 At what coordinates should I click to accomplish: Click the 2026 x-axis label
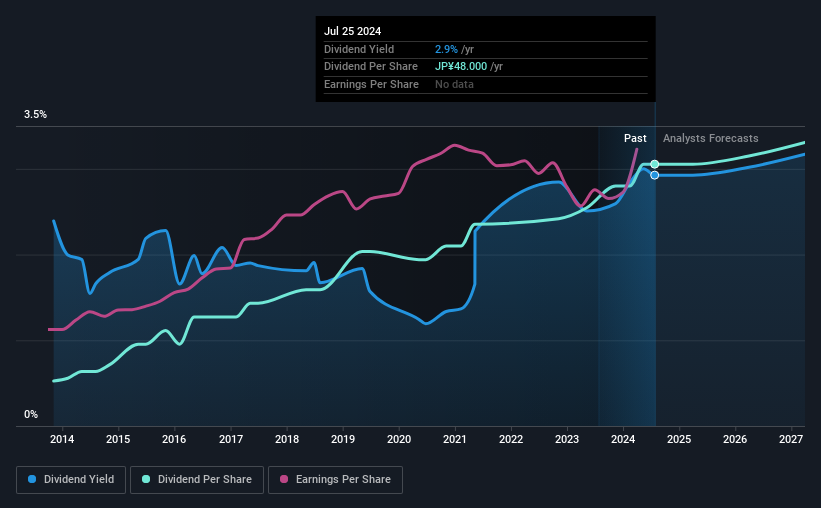pos(735,439)
